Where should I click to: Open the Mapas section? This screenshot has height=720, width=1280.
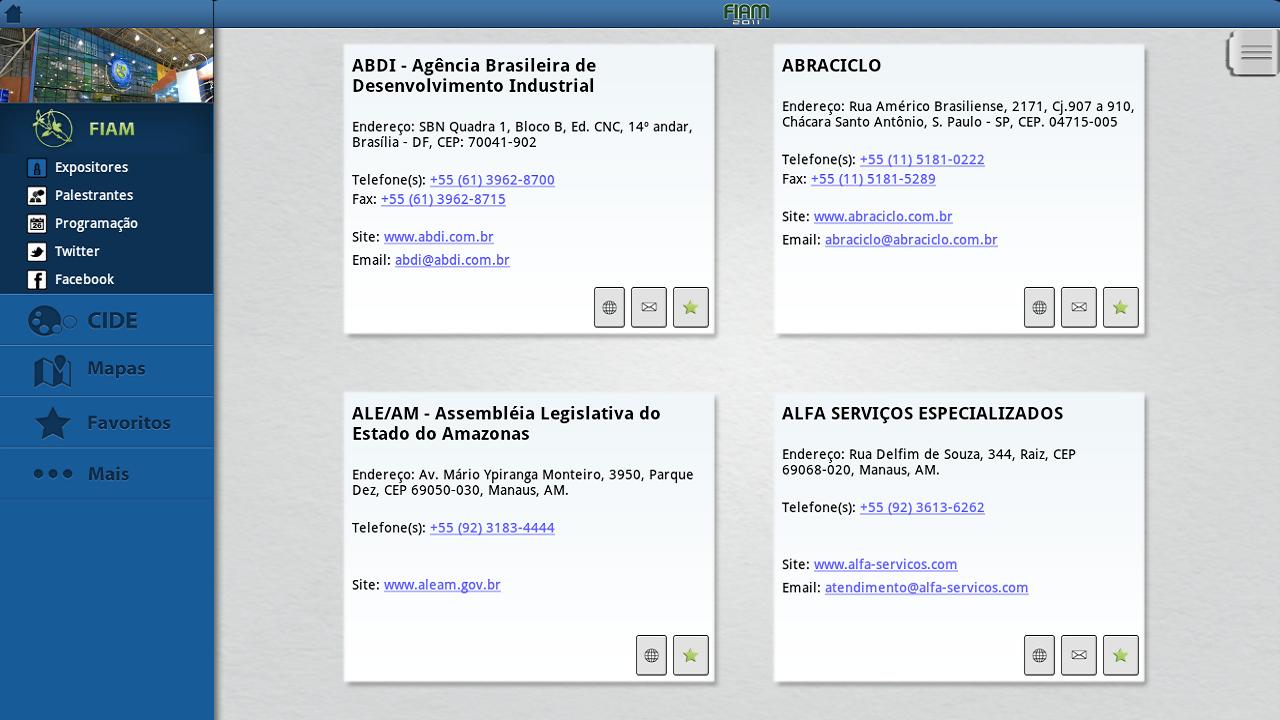[107, 370]
